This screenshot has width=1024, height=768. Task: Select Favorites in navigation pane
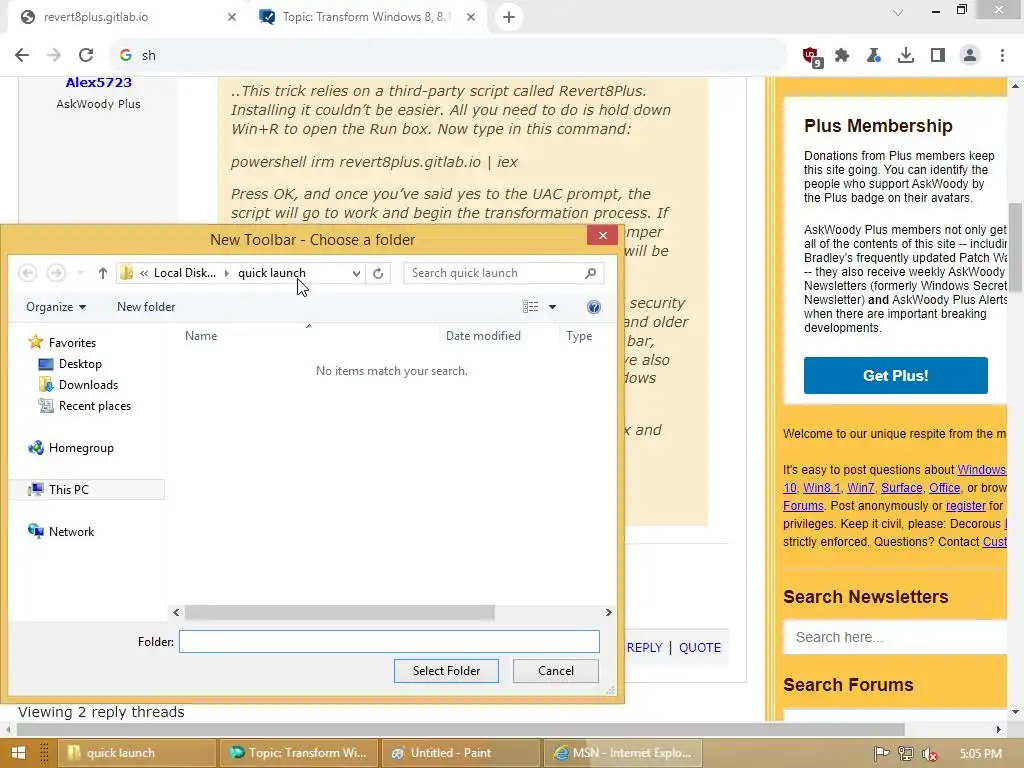(x=62, y=342)
